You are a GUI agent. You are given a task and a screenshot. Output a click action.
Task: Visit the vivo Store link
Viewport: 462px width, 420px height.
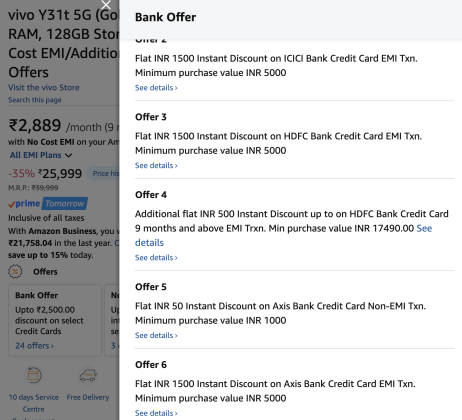tap(44, 87)
